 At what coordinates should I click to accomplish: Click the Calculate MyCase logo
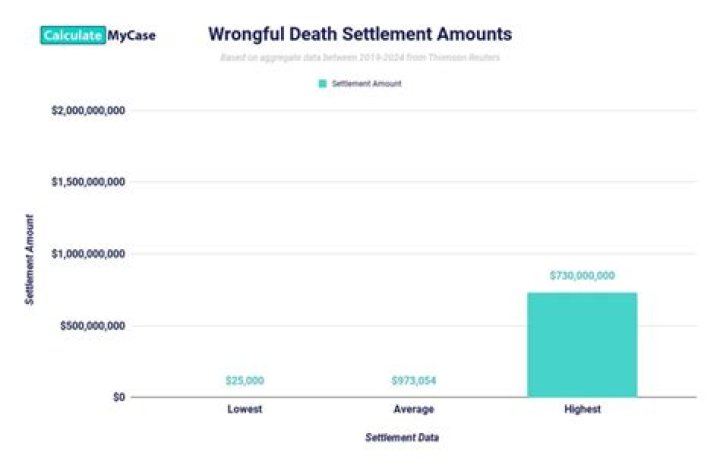pyautogui.click(x=98, y=35)
